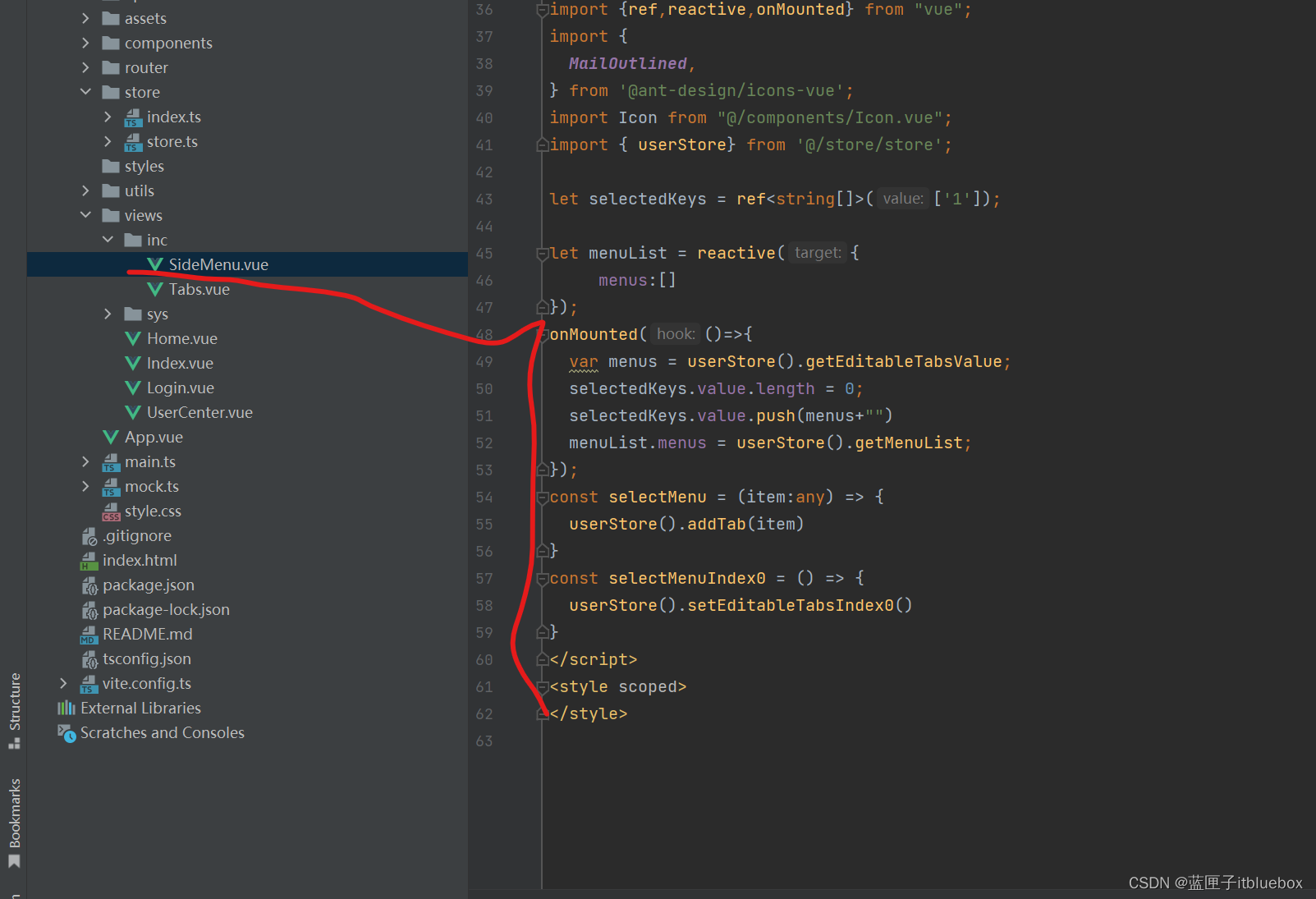
Task: Click the sys folder icon
Action: tap(133, 314)
